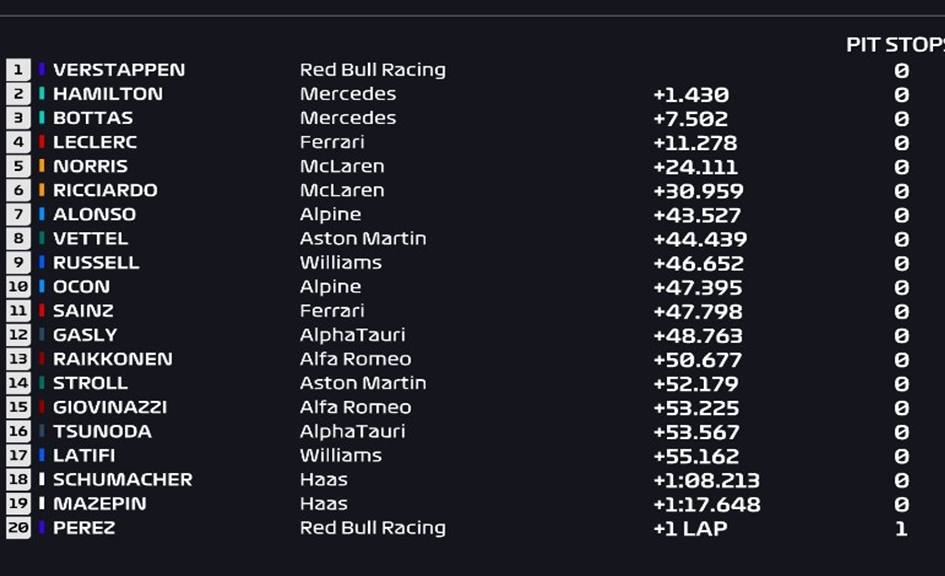Click Leclerc's red Ferrari color bar
Viewport: 945px width, 576px height.
42,142
